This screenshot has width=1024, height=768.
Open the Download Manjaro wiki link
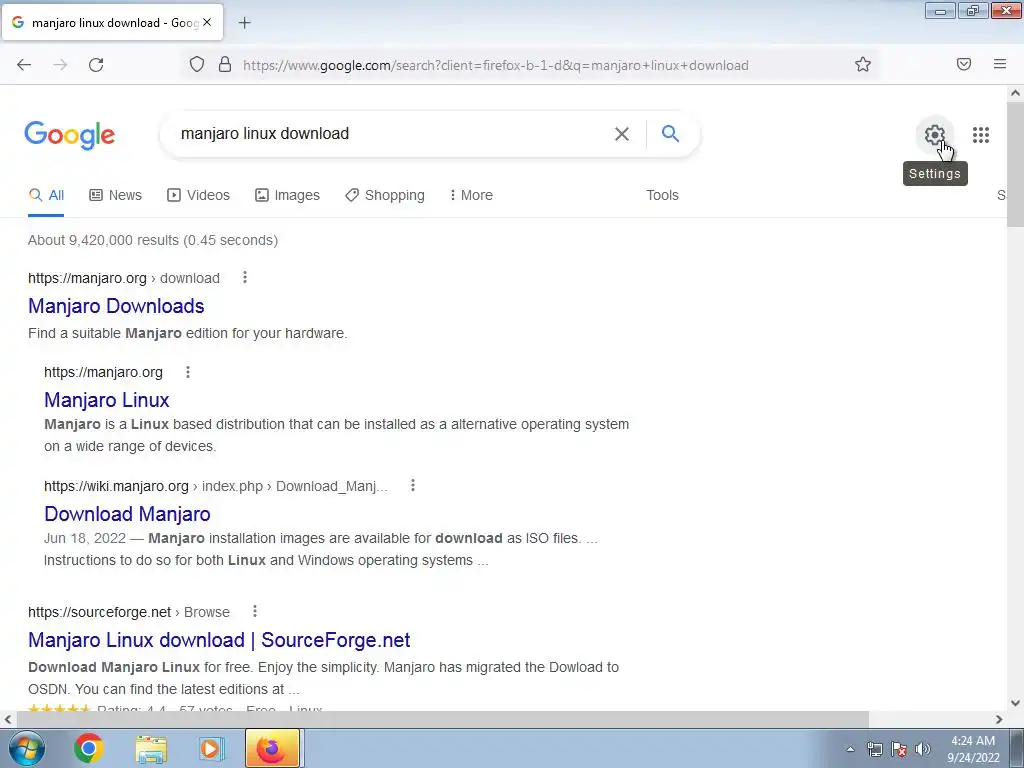click(127, 514)
